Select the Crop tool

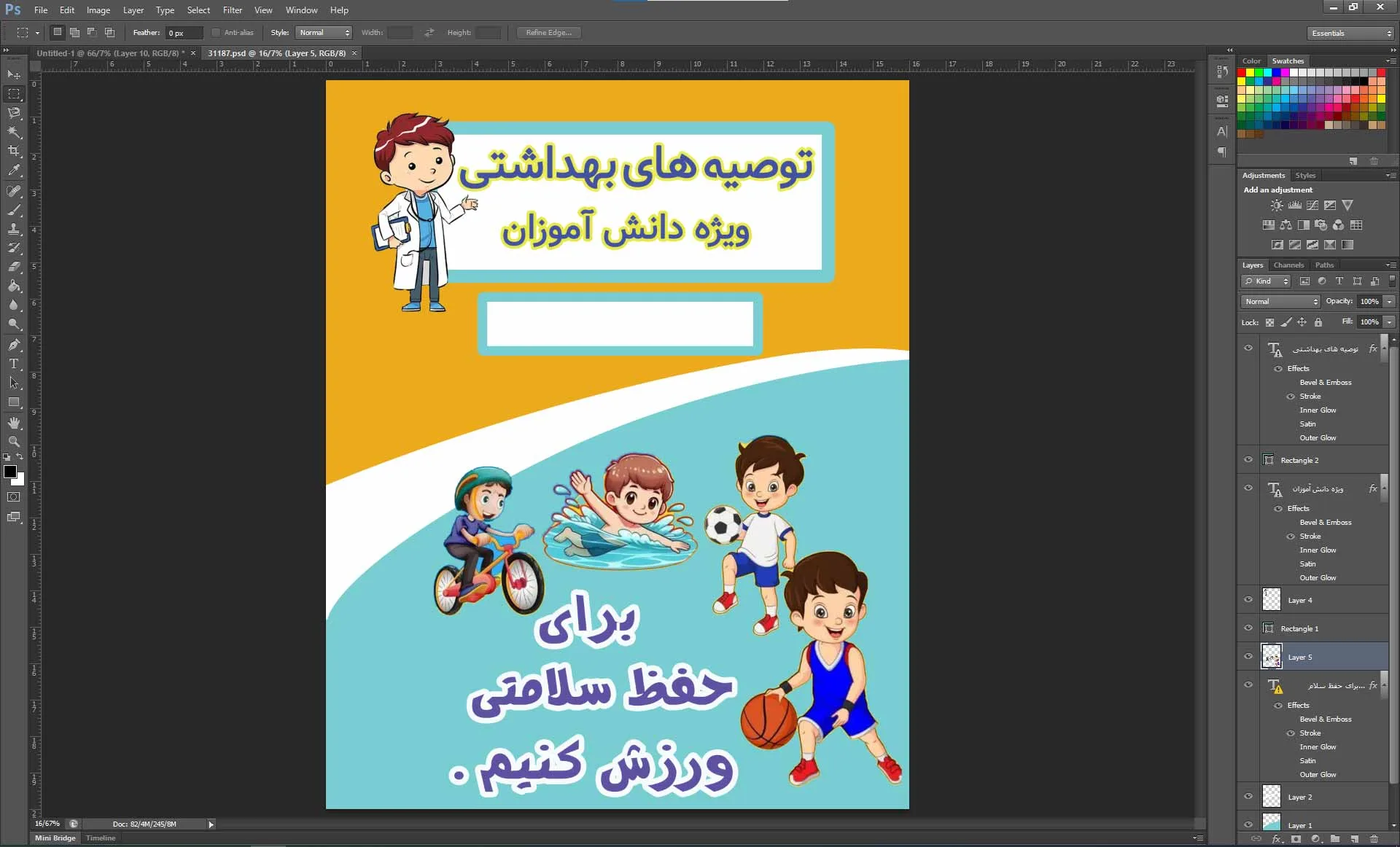[14, 151]
